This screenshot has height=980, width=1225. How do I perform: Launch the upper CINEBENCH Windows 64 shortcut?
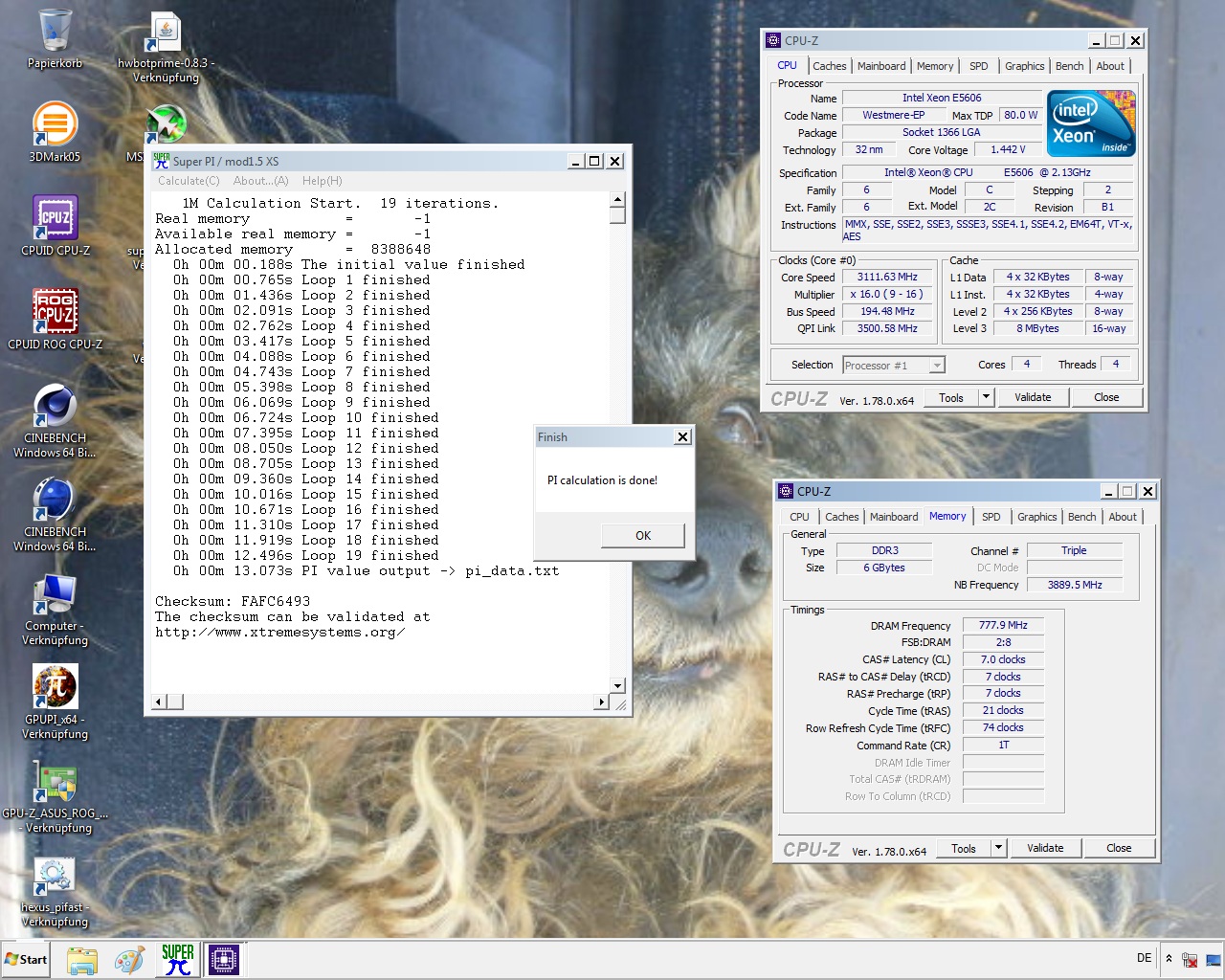[x=56, y=421]
